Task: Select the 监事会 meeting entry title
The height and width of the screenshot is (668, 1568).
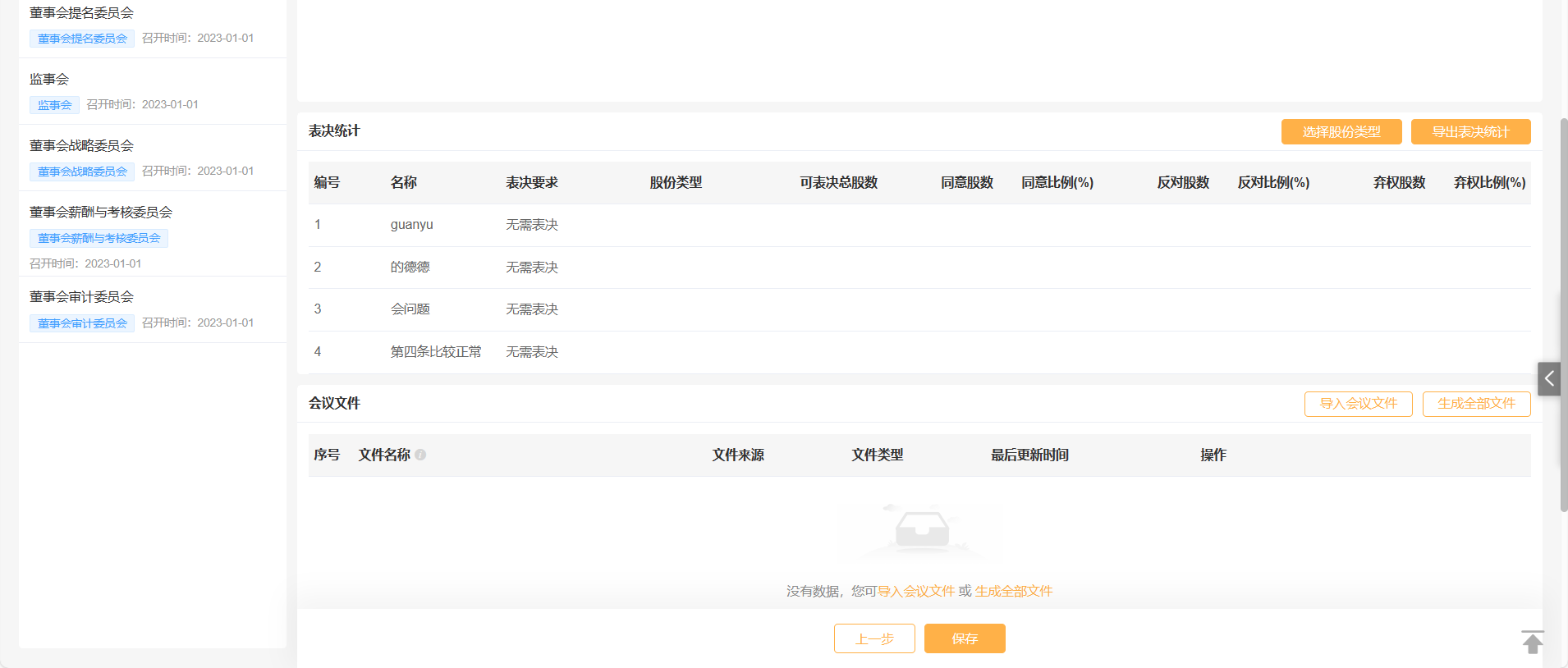Action: [49, 80]
